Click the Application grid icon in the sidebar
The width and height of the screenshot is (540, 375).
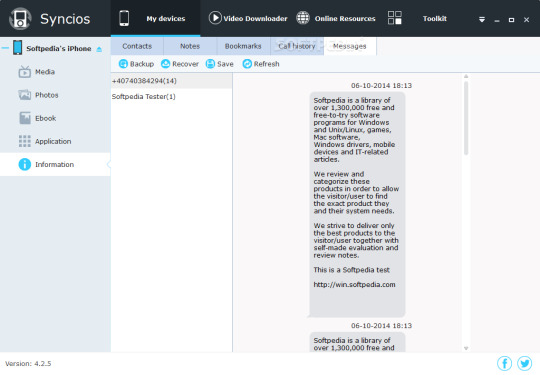click(24, 141)
